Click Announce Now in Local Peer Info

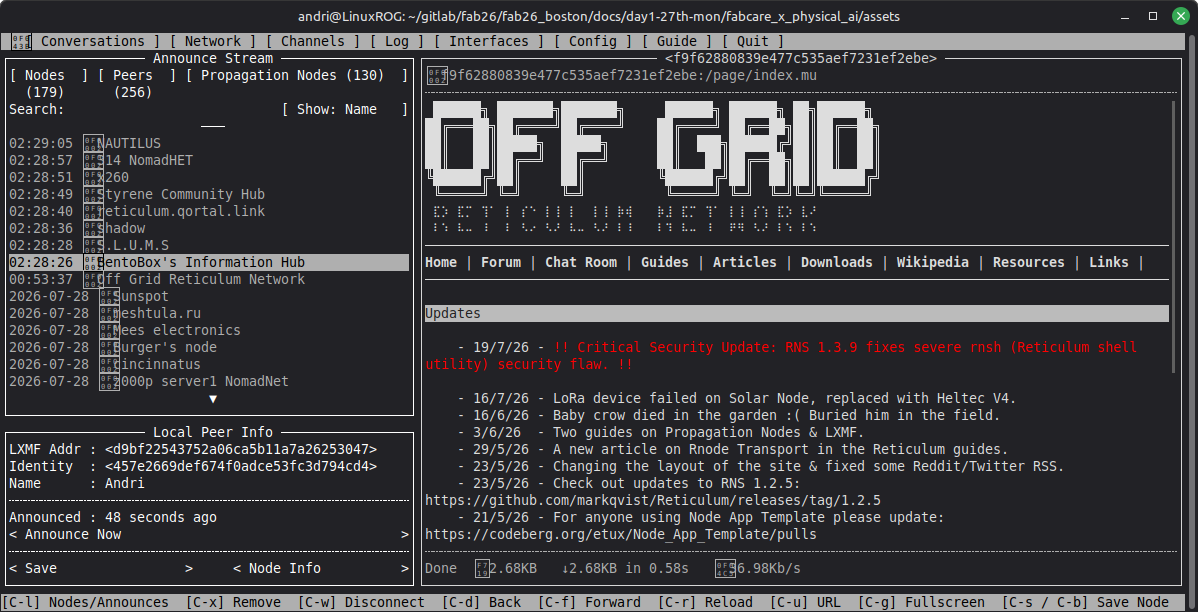209,535
